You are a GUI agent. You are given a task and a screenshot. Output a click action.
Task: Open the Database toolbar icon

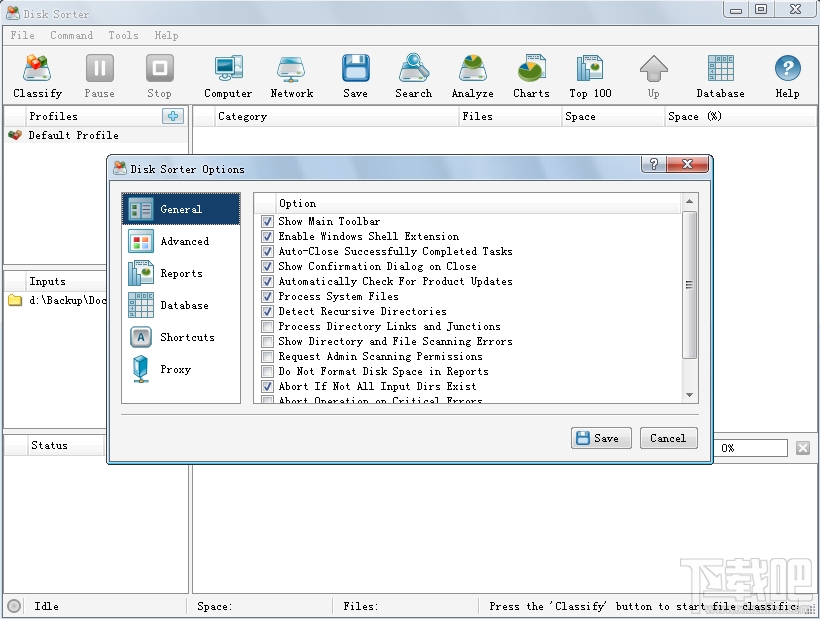(x=721, y=68)
